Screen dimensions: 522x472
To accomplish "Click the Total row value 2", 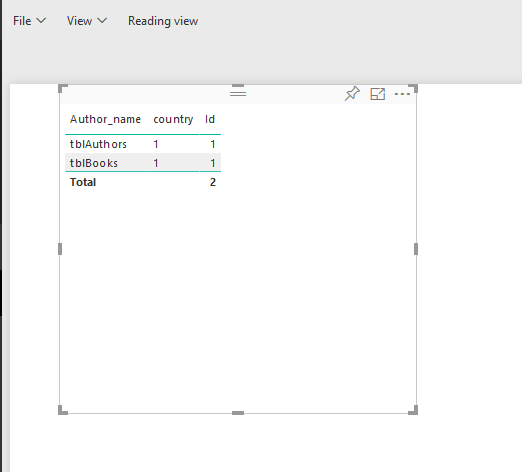I will [x=213, y=182].
